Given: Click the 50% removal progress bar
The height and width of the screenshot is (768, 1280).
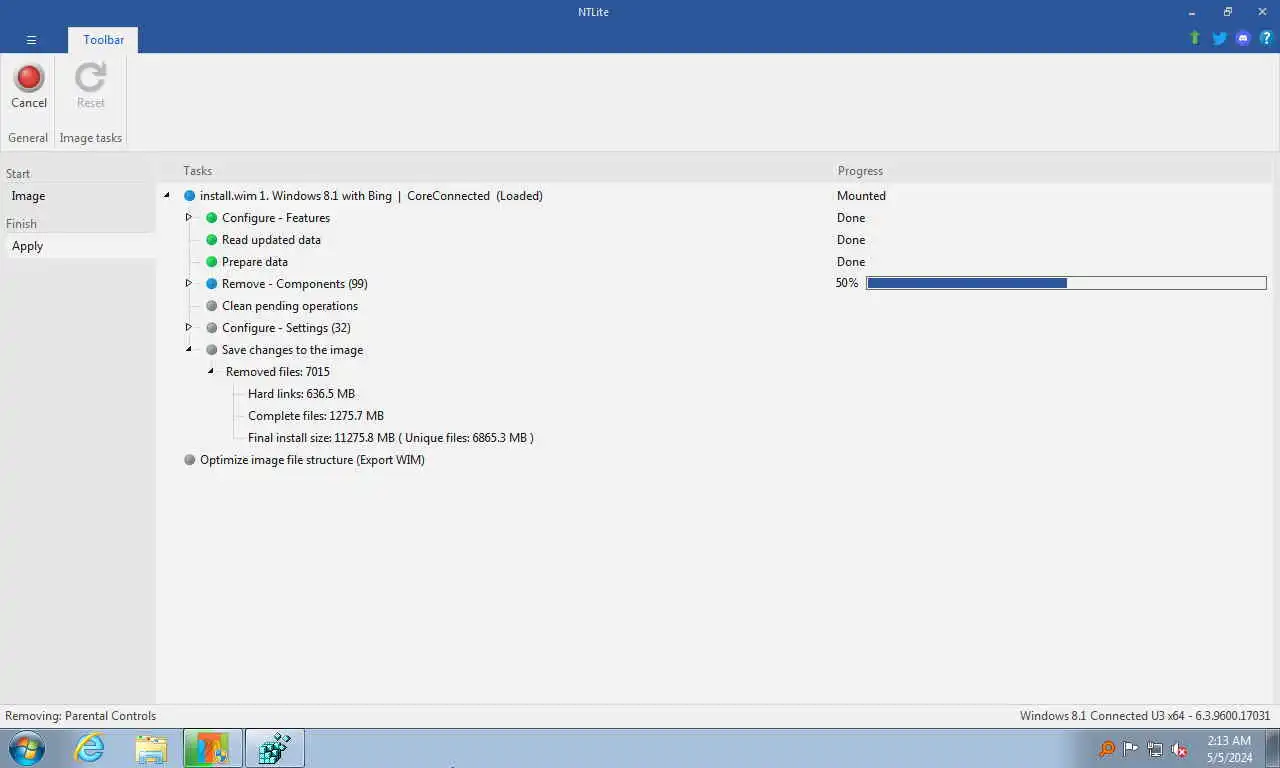Looking at the screenshot, I should pos(1066,283).
